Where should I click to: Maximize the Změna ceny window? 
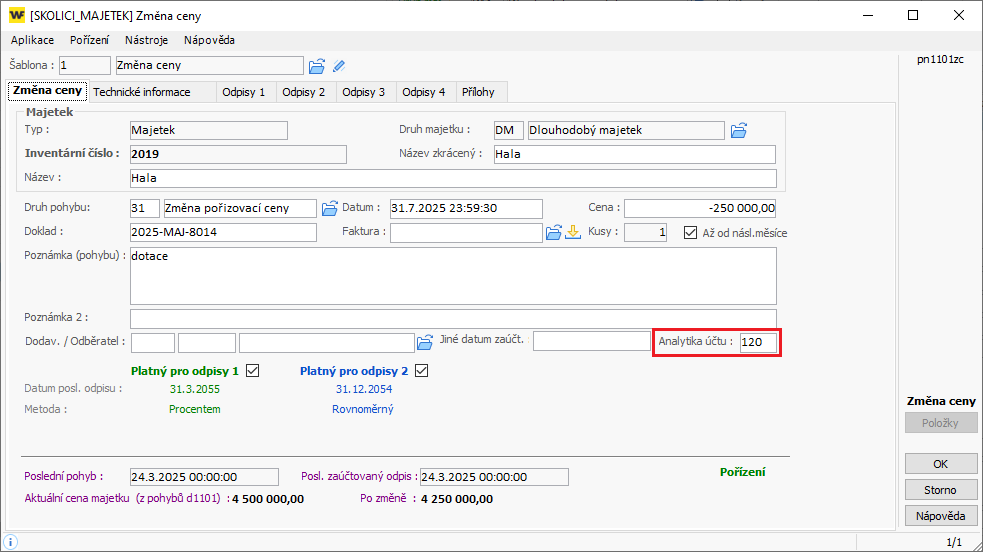tap(913, 15)
